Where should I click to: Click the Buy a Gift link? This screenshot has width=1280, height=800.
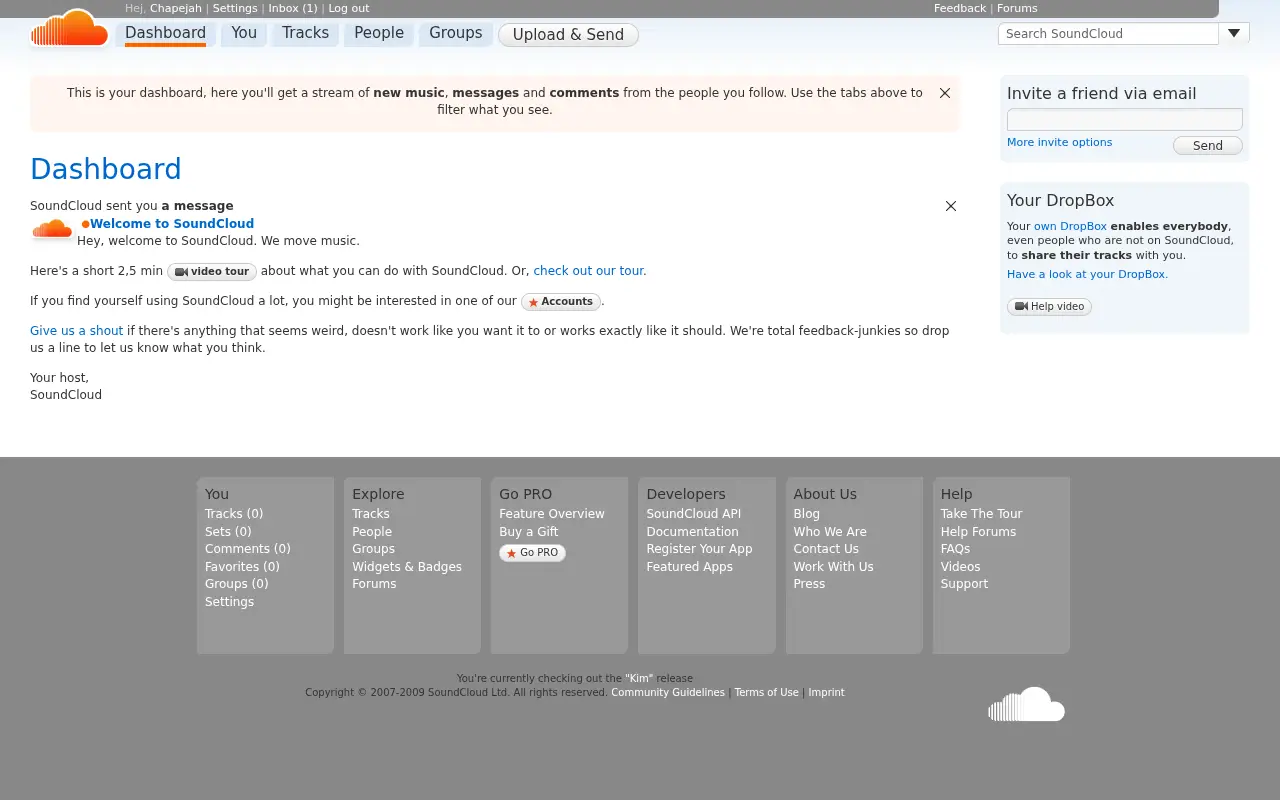point(529,532)
